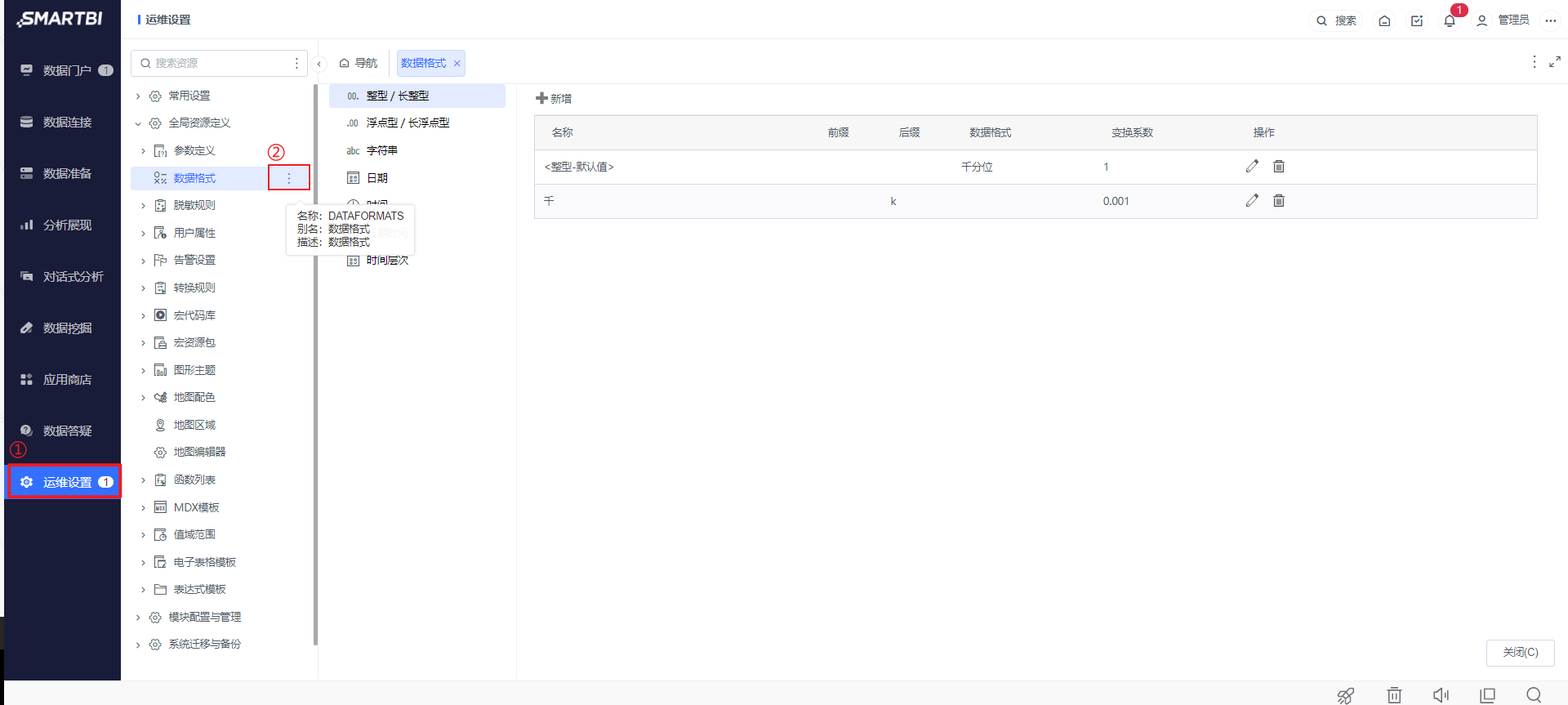This screenshot has height=705, width=1568.
Task: Click the 0.001 coefficient cell
Action: coord(1116,201)
